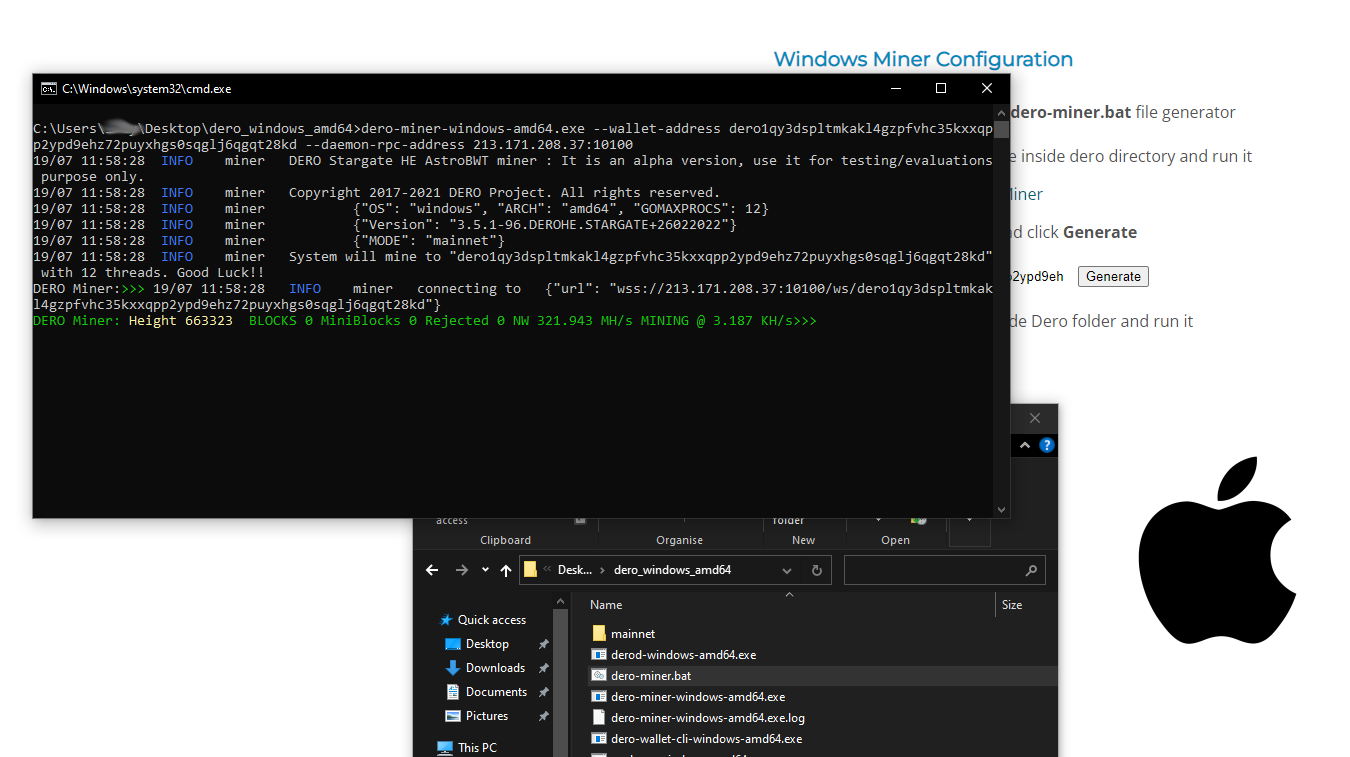This screenshot has width=1350, height=757.
Task: Click the pin icon beside Desktop
Action: click(544, 644)
